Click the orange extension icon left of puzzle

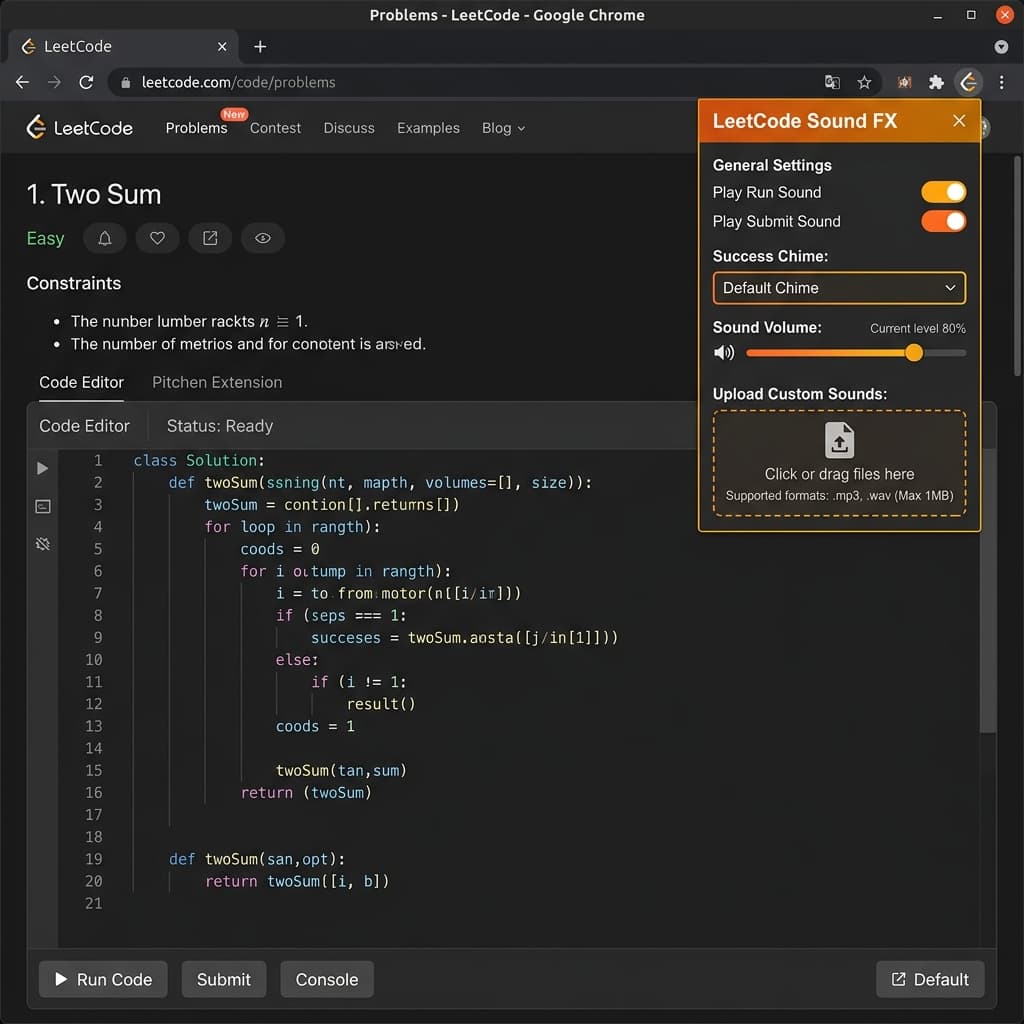point(904,82)
